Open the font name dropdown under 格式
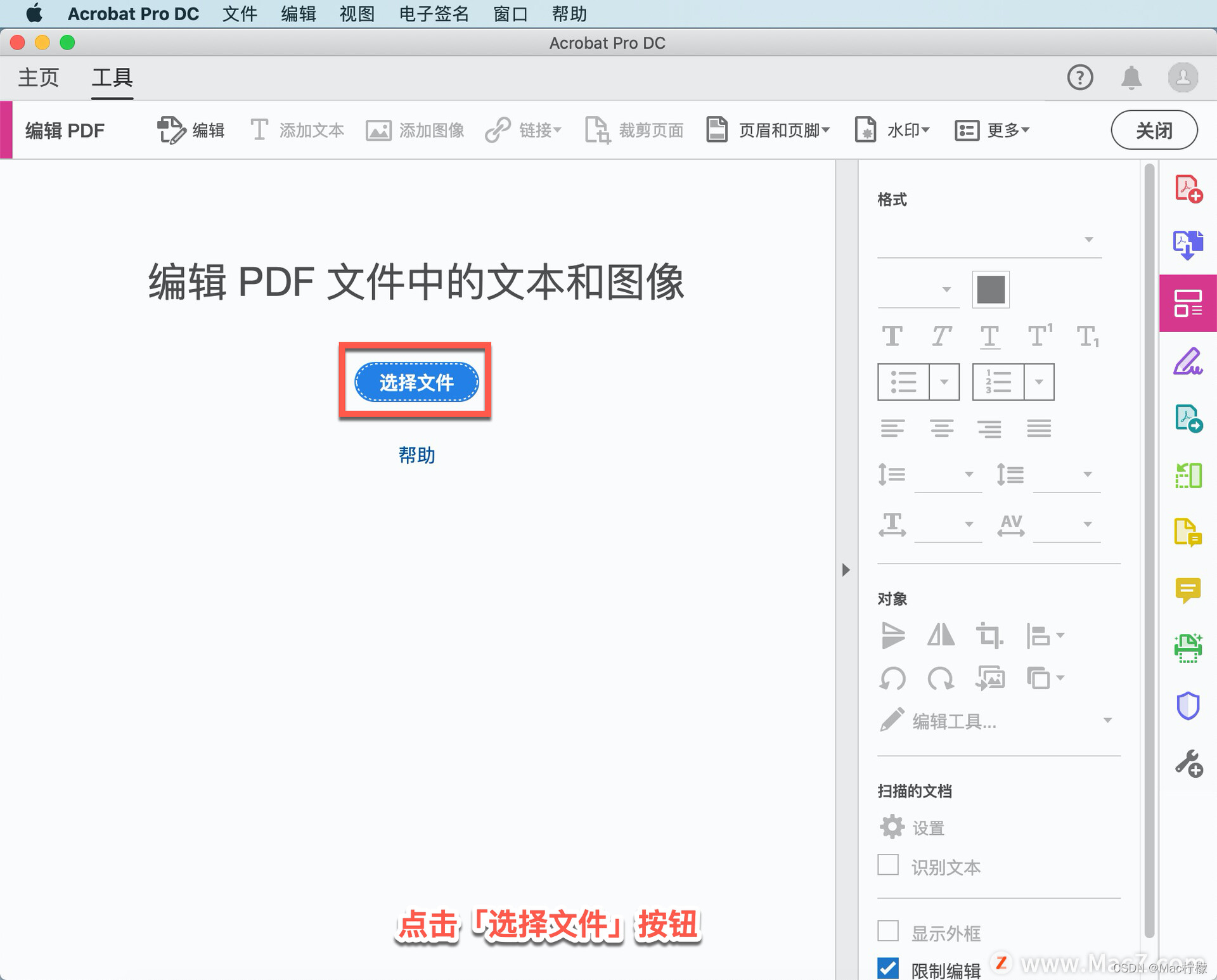 pyautogui.click(x=1088, y=240)
